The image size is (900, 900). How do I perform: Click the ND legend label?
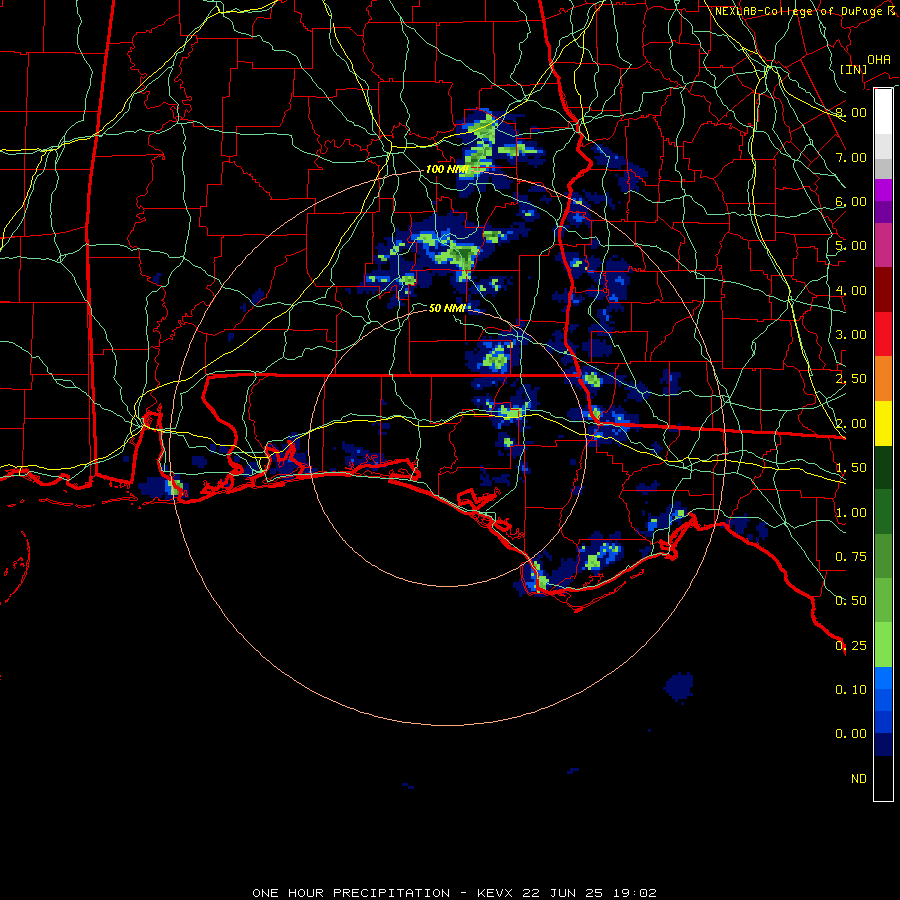[859, 779]
